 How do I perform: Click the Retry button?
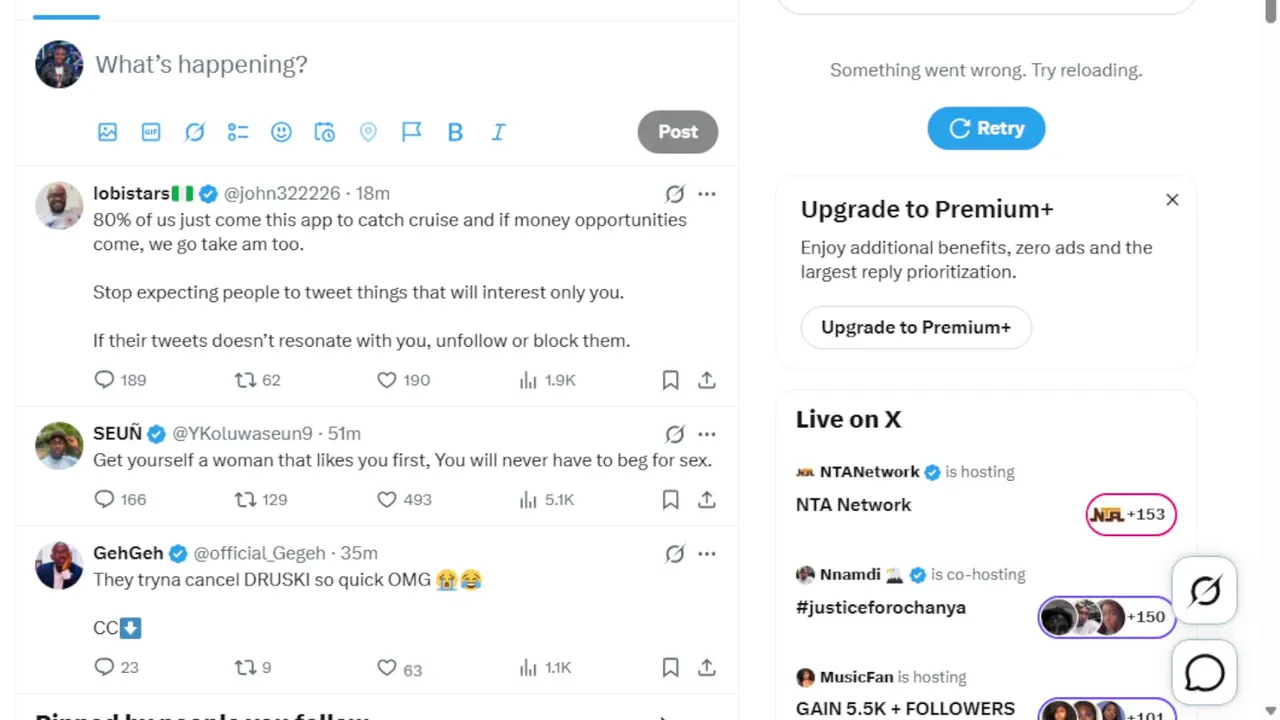(x=986, y=128)
